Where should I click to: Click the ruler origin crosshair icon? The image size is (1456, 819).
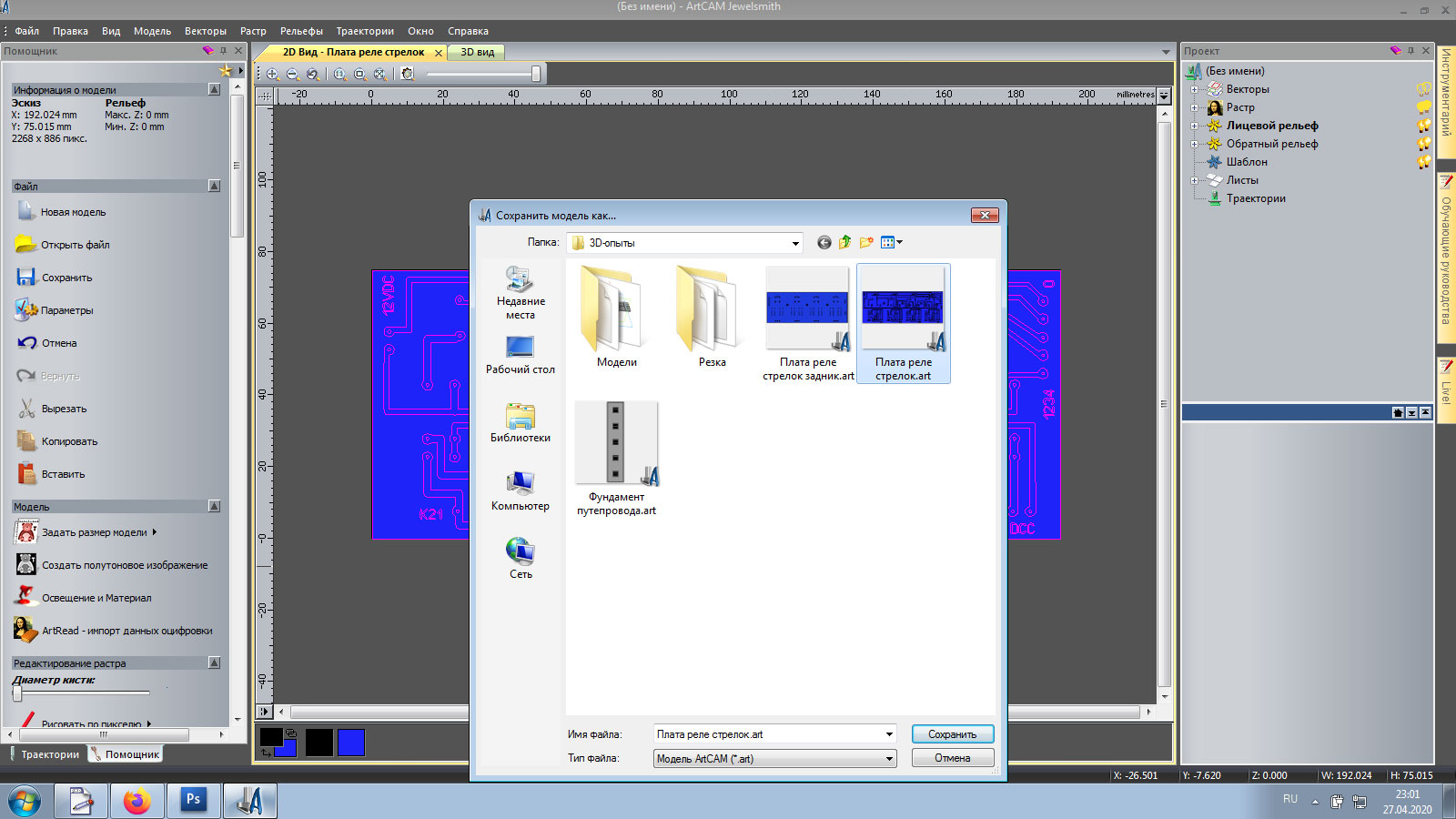[x=265, y=95]
